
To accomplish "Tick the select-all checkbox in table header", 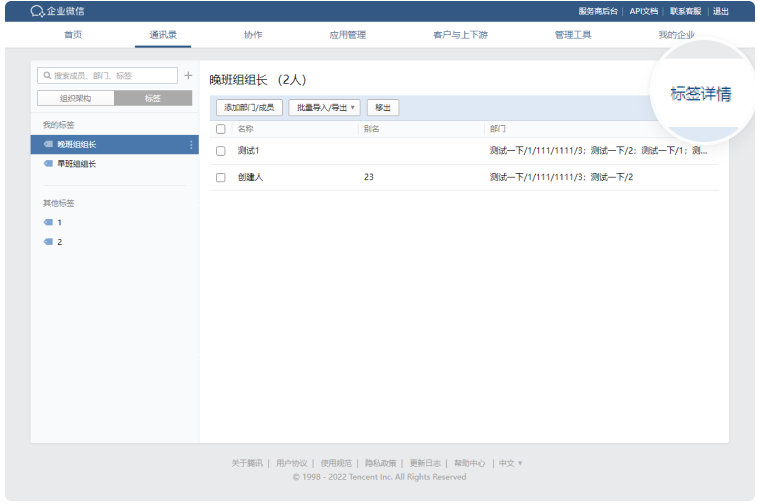I will coord(221,129).
